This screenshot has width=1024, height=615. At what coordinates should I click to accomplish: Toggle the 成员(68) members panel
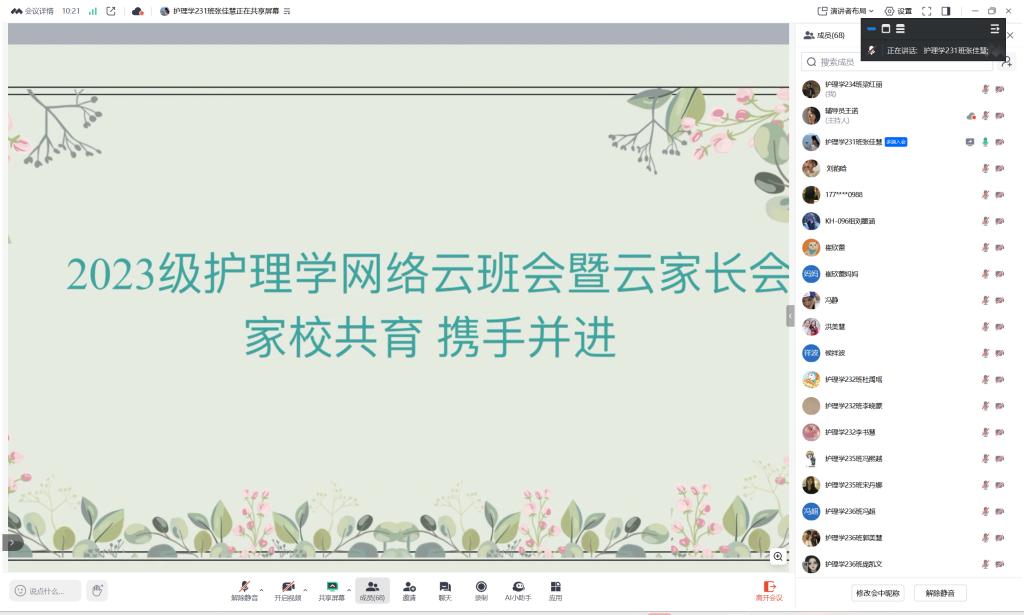click(x=372, y=590)
